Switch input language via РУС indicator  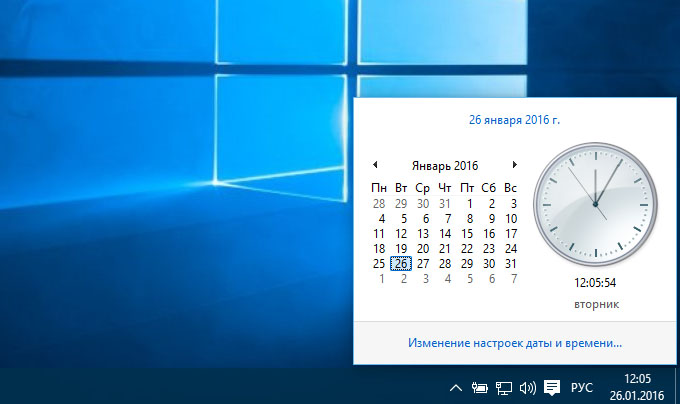582,388
